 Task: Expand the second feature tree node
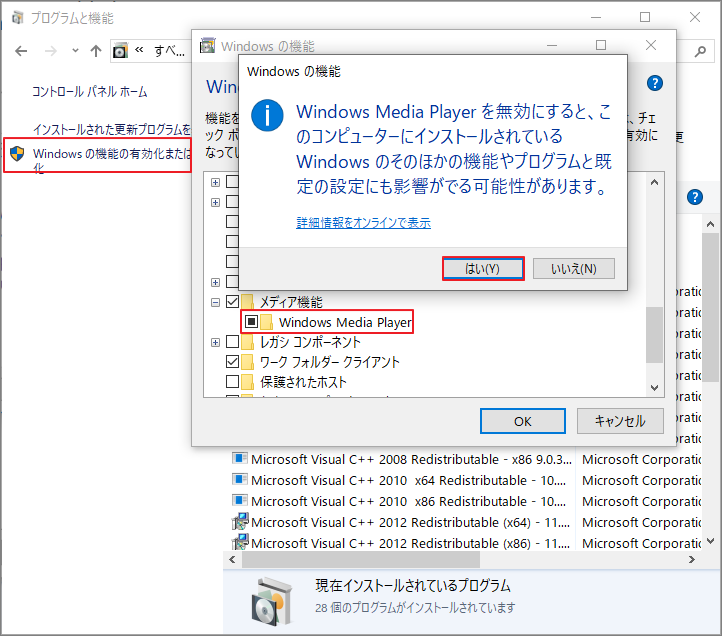pyautogui.click(x=215, y=202)
